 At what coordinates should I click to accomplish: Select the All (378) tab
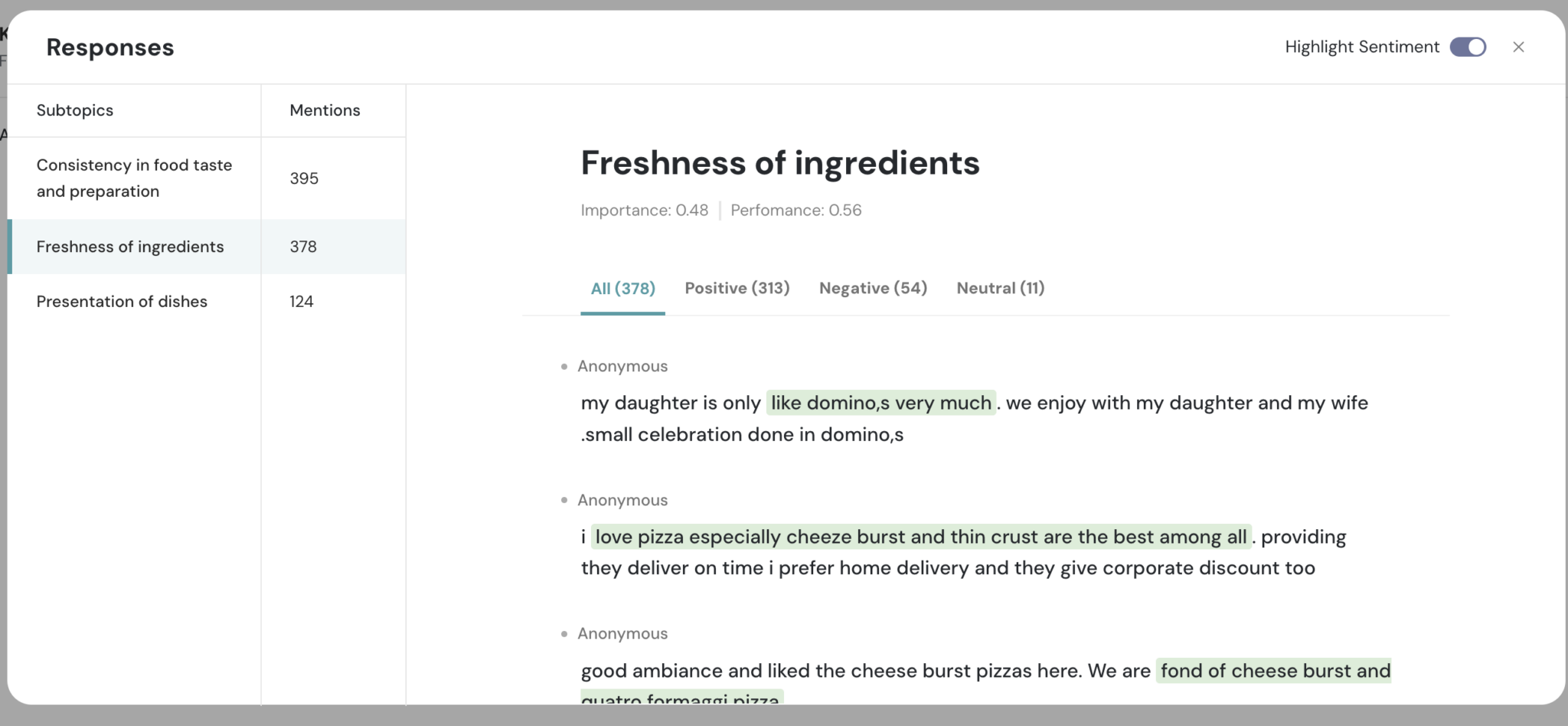coord(622,288)
